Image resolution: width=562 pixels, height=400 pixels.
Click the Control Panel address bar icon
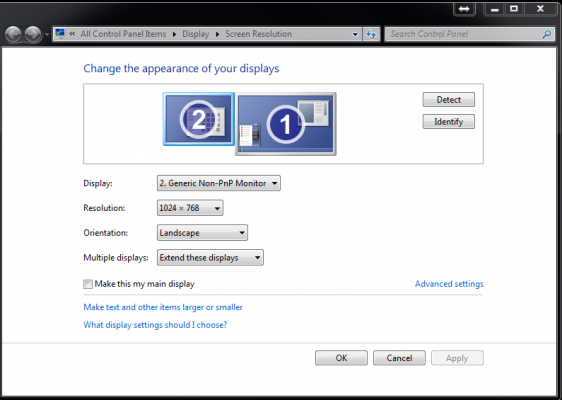pyautogui.click(x=60, y=34)
